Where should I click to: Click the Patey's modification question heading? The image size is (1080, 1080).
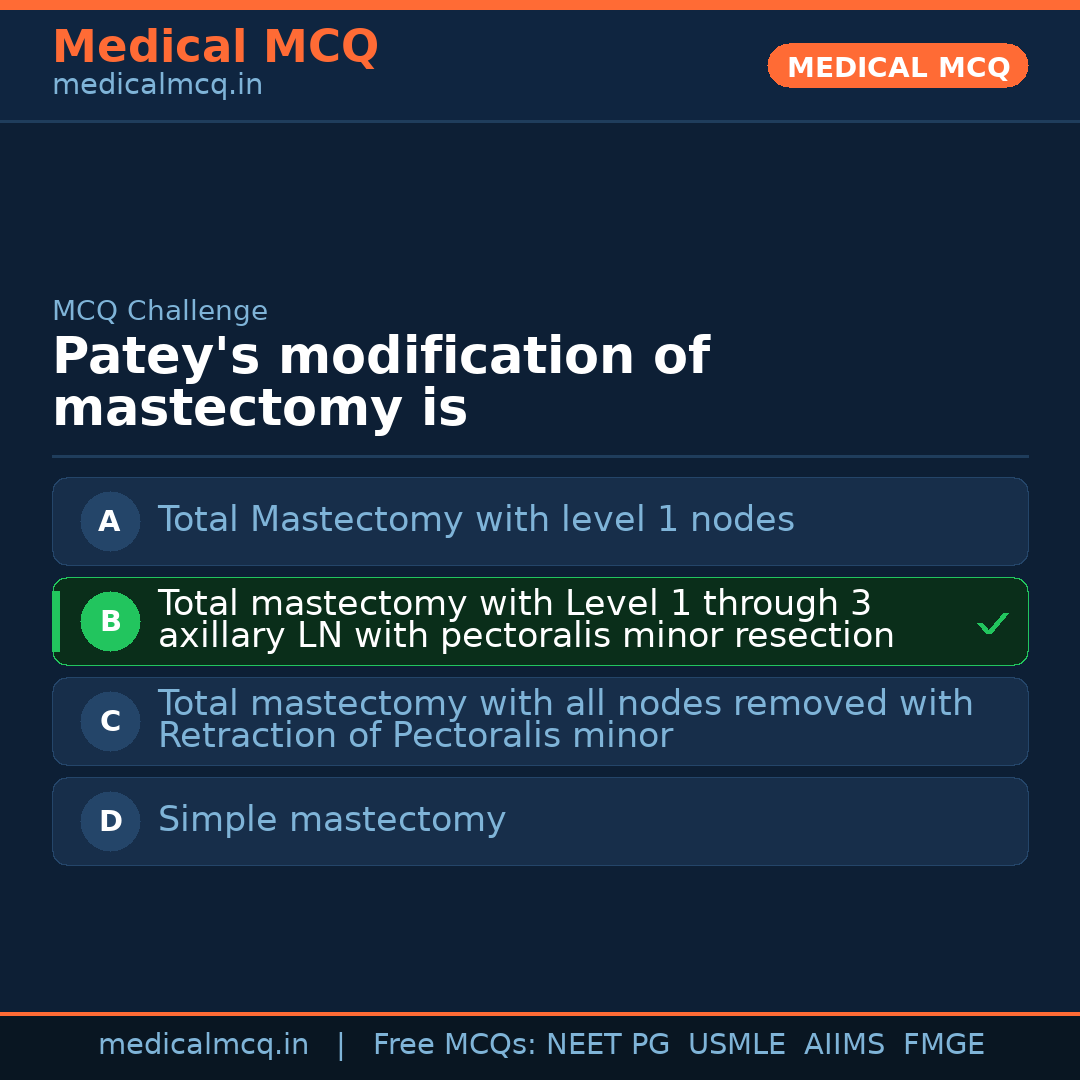pyautogui.click(x=380, y=383)
